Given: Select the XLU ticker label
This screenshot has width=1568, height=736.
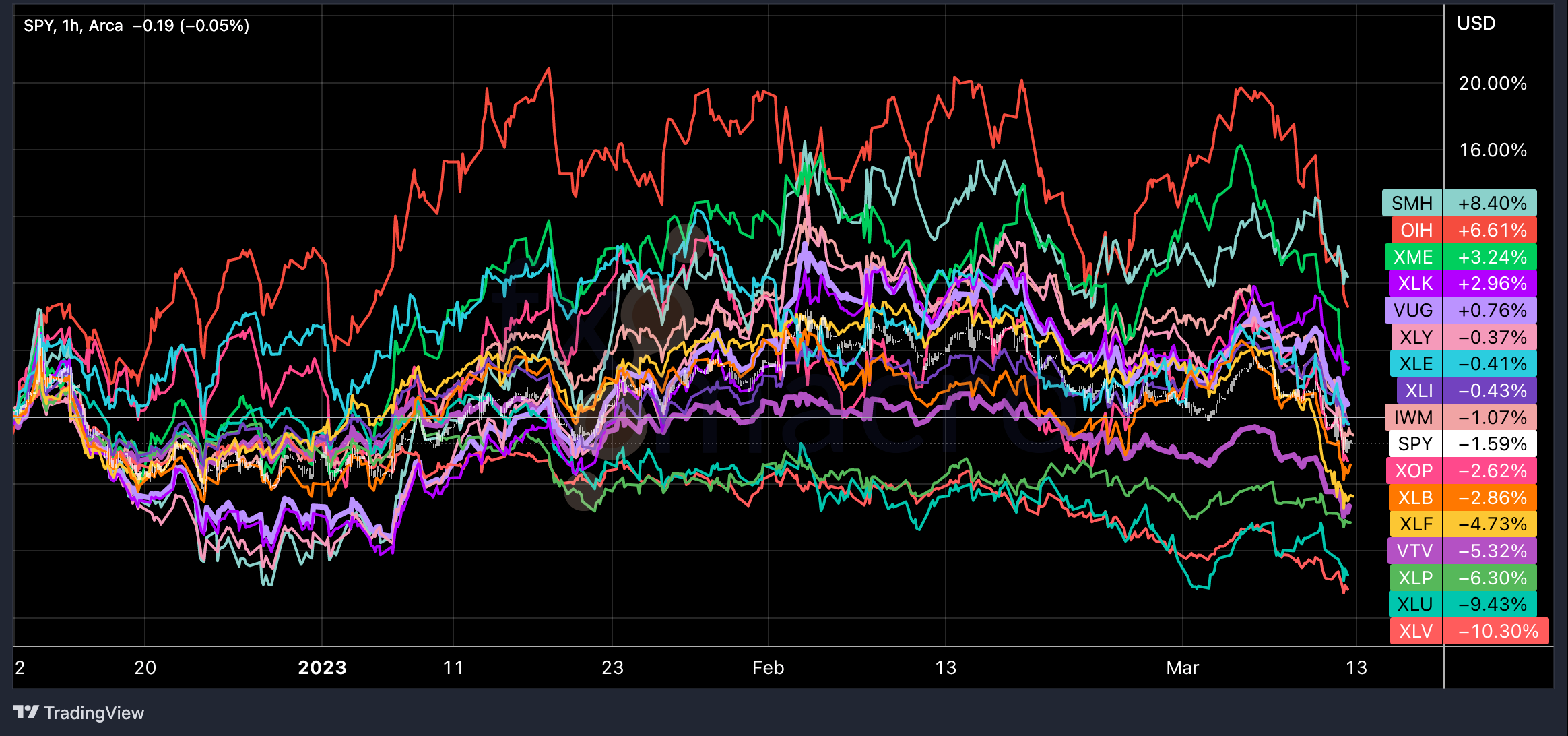Looking at the screenshot, I should tap(1415, 604).
